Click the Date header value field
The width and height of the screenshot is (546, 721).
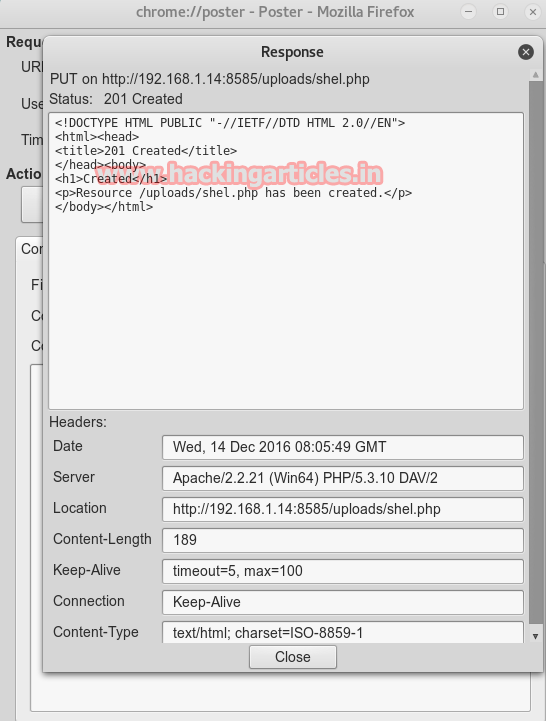(343, 447)
